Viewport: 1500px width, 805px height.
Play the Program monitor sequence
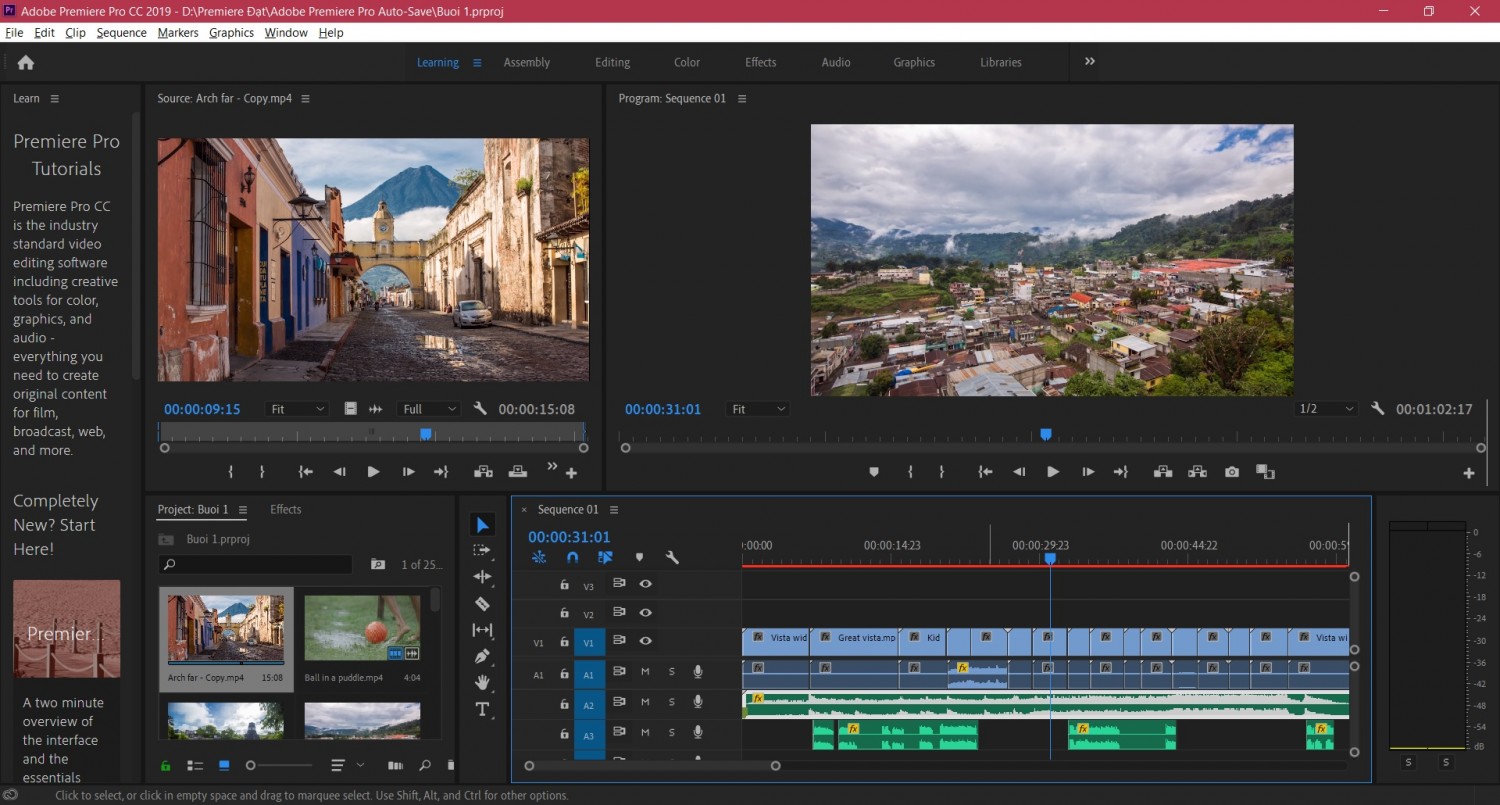click(x=1053, y=472)
